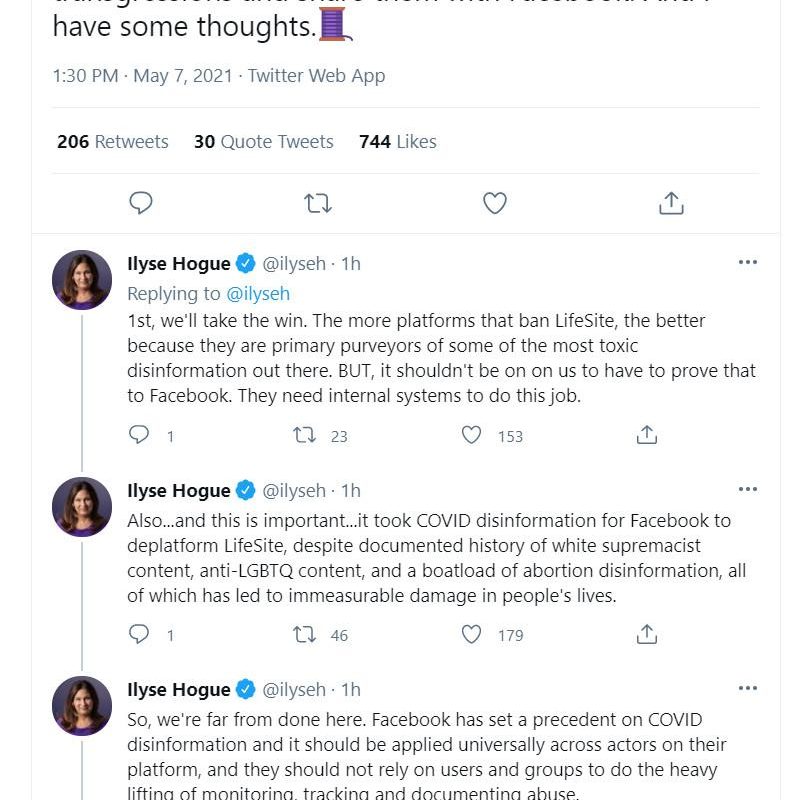View the 30 Quote Tweets
Viewport: 800px width, 800px height.
263,142
